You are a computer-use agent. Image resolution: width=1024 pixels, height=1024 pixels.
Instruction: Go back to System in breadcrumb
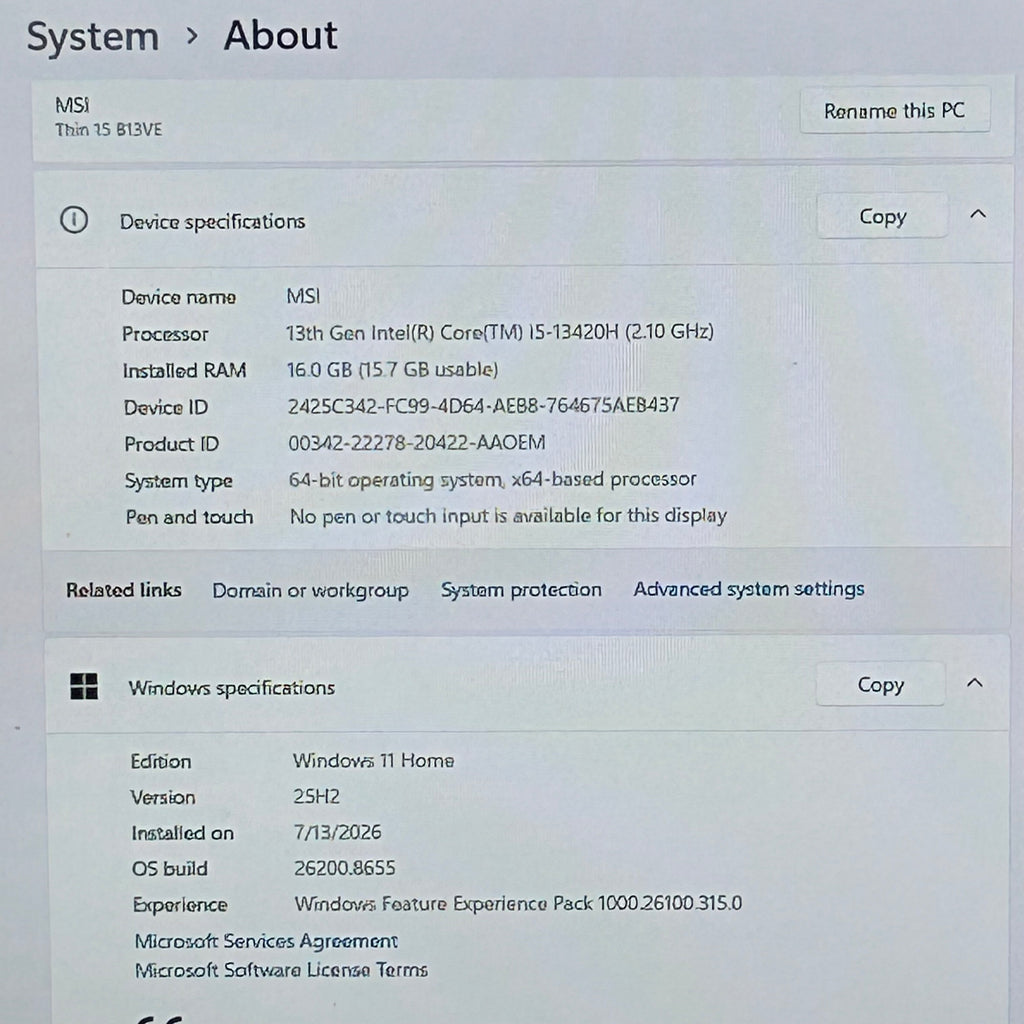(93, 37)
